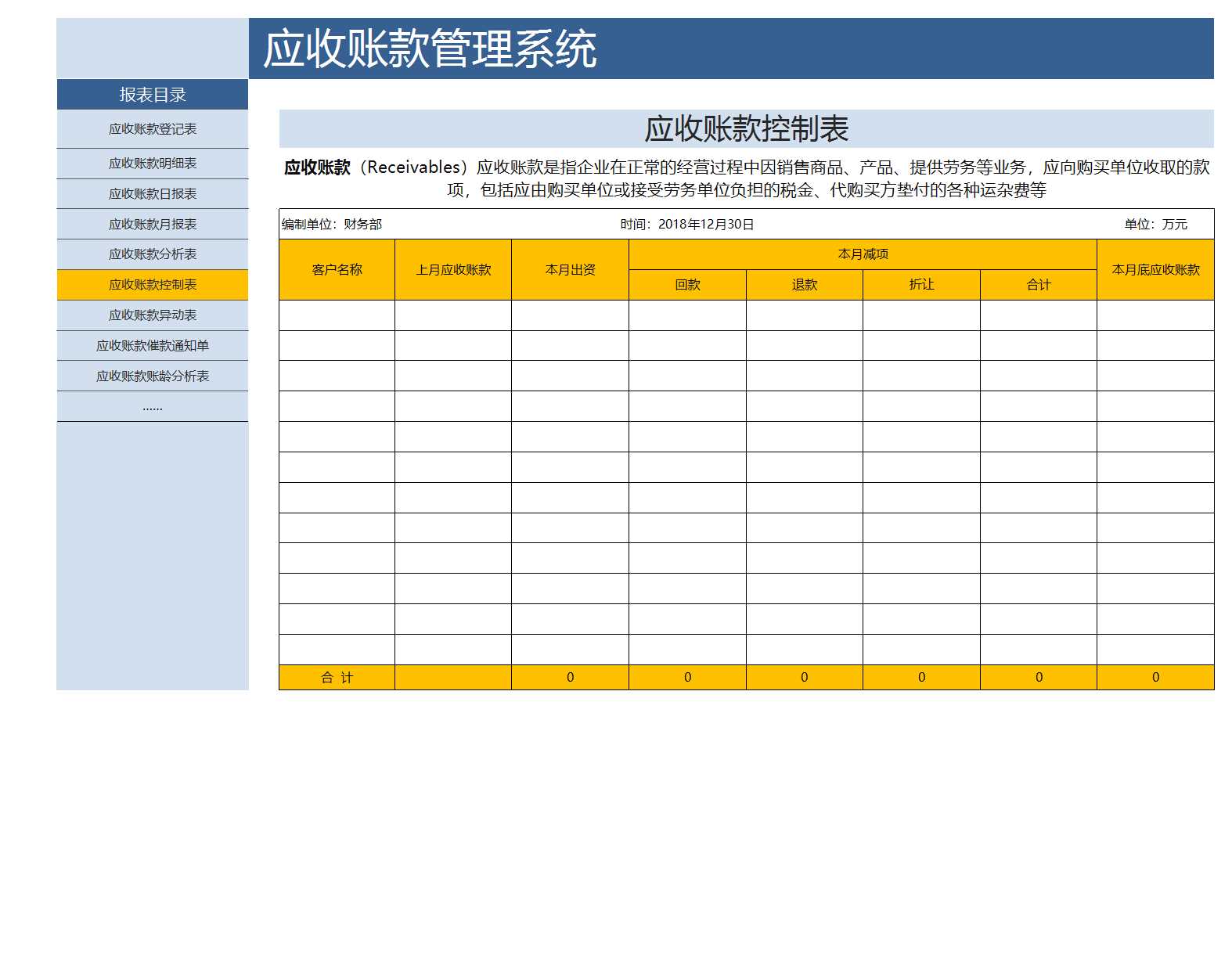Select 应收账款月报表 in sidebar
The height and width of the screenshot is (972, 1232).
(x=153, y=225)
